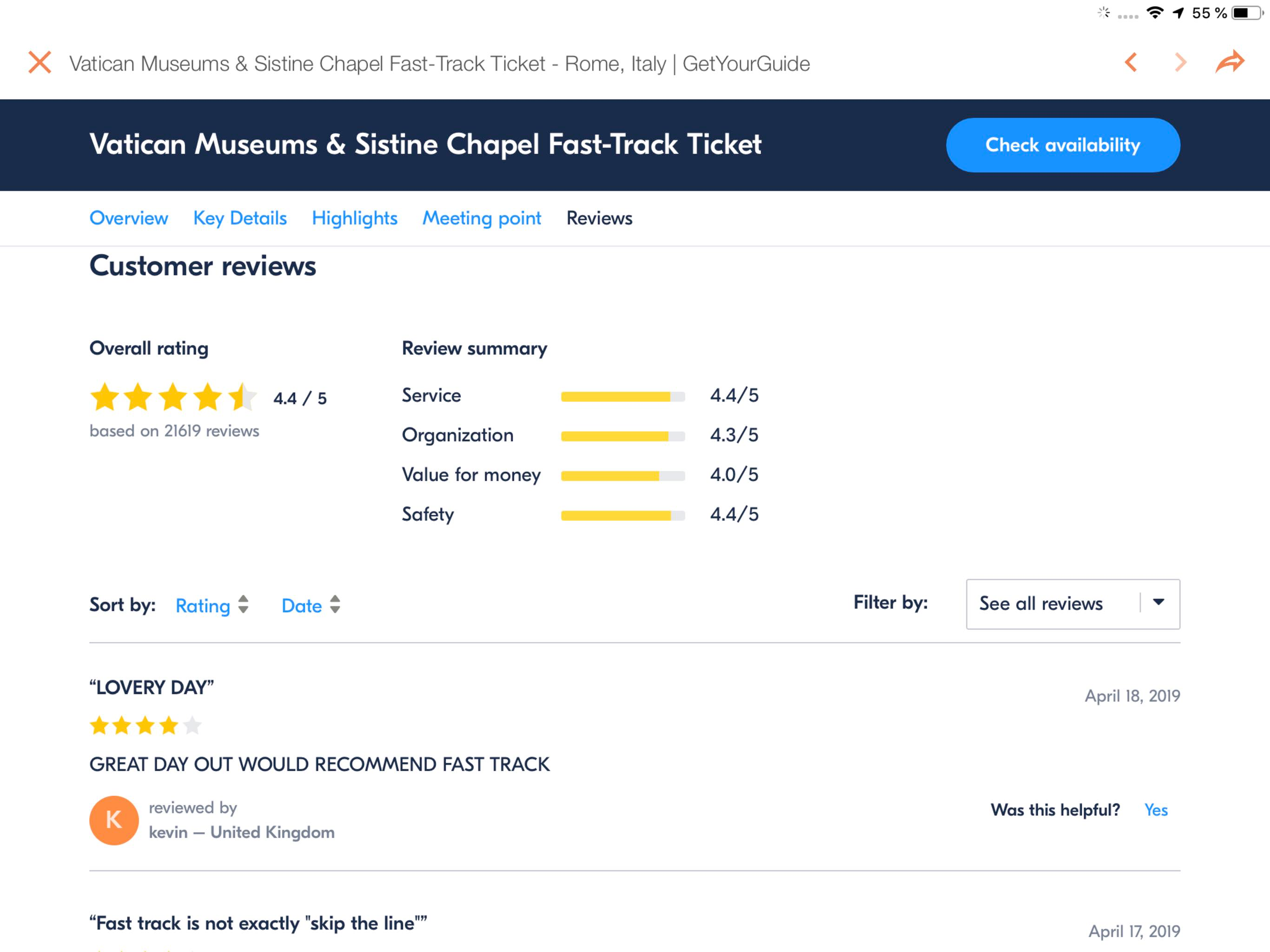Toggle sort order by Date

pos(311,605)
